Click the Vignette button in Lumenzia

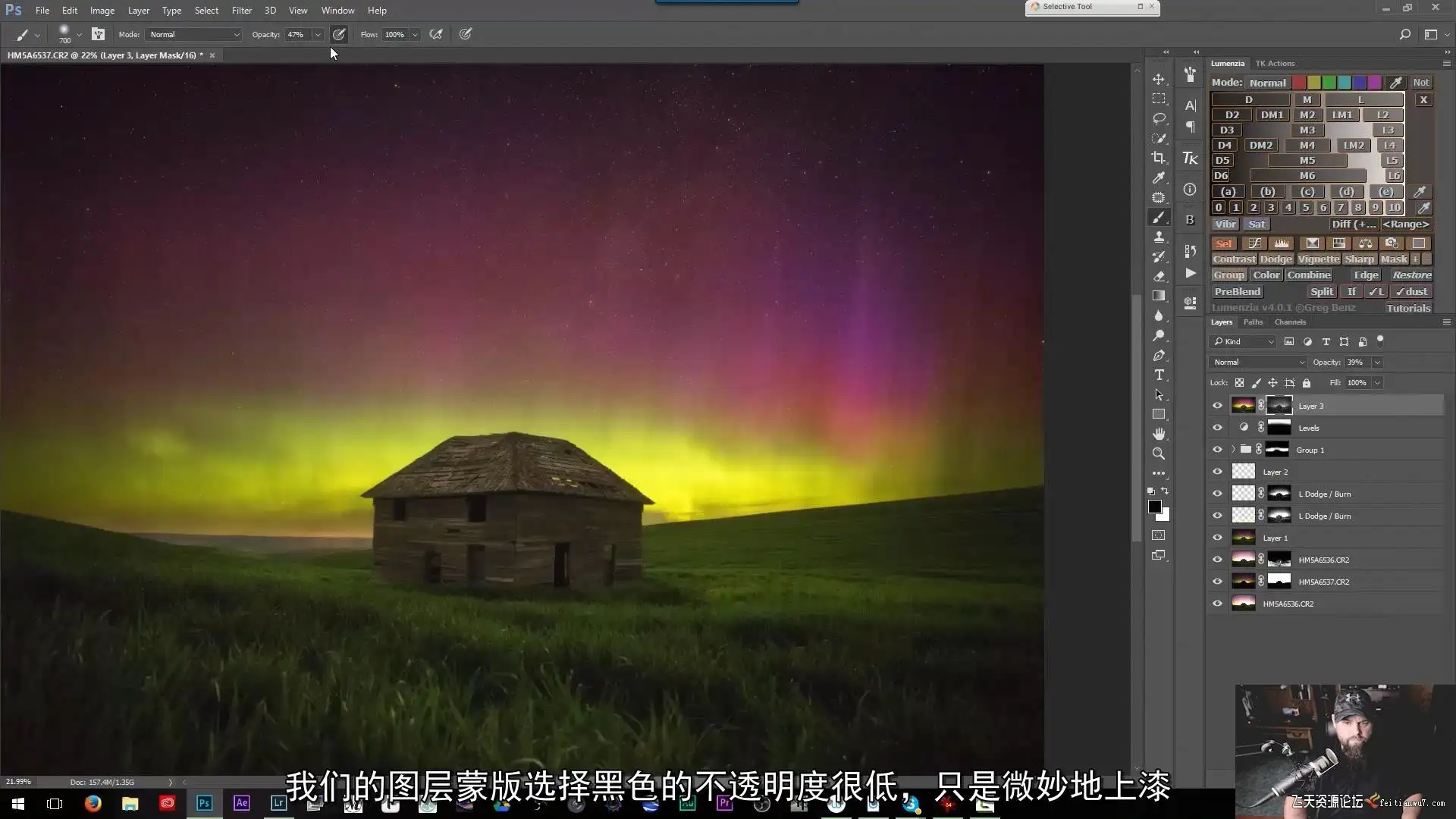pyautogui.click(x=1318, y=259)
